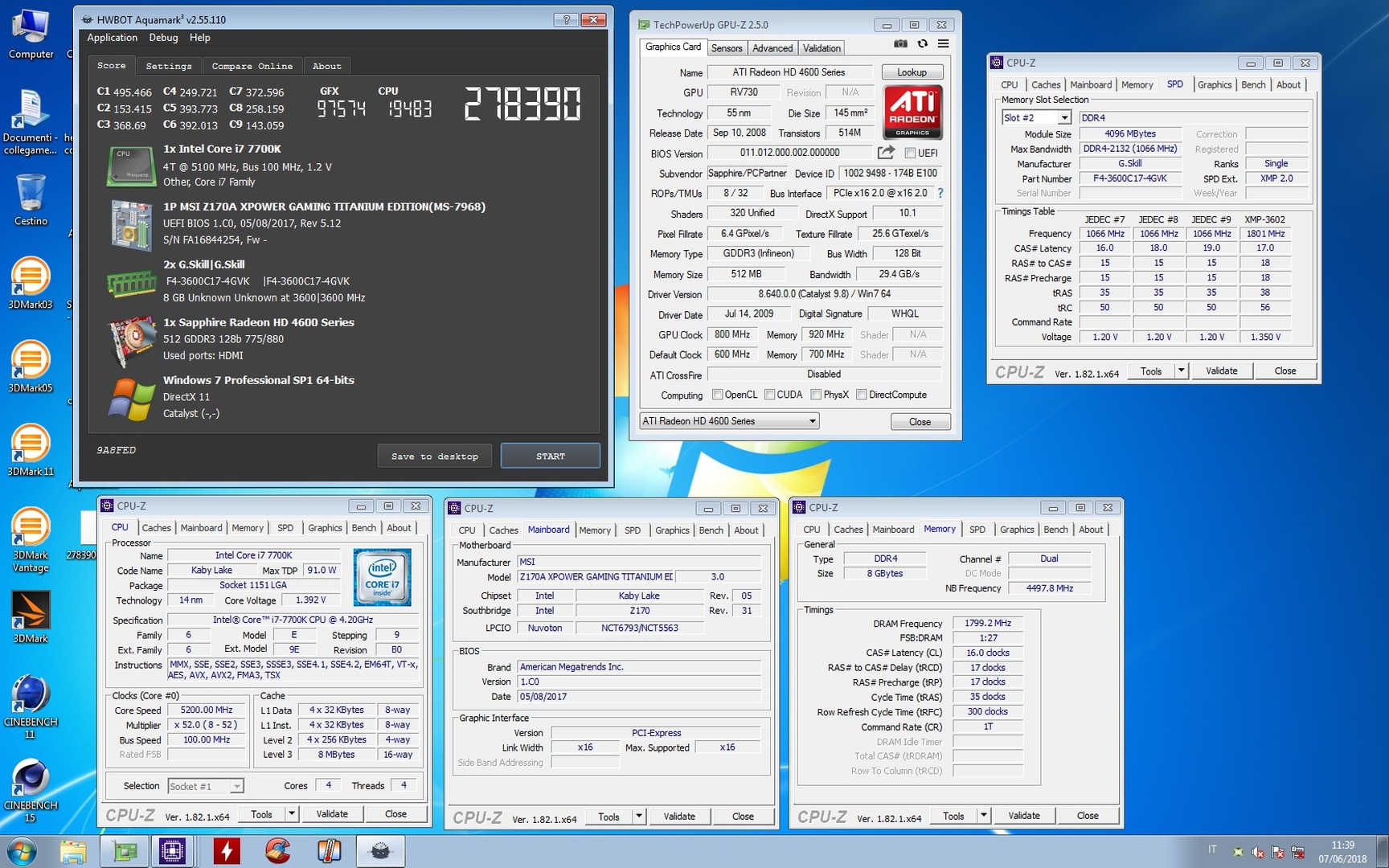Expand Tools arrow in CPU-Z Mainboard window
The height and width of the screenshot is (868, 1389).
click(639, 817)
